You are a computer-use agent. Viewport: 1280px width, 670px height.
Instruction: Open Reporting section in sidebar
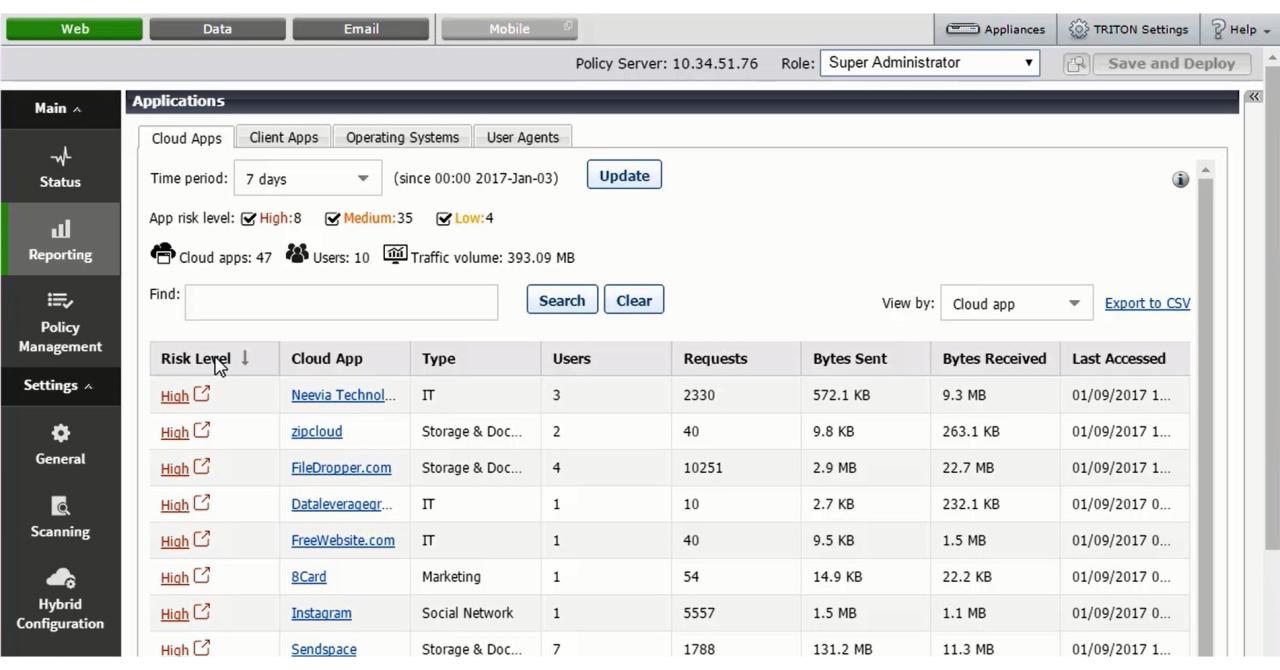[x=60, y=240]
